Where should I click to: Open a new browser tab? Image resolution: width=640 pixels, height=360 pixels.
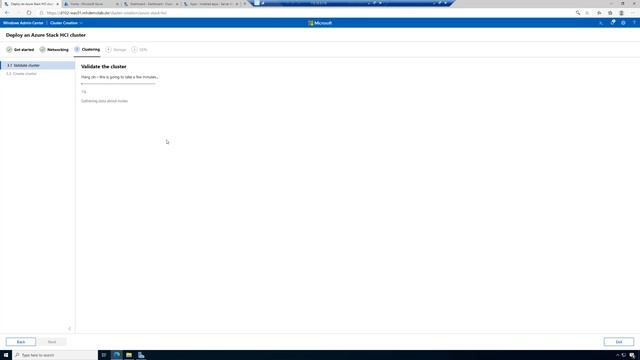coord(244,4)
